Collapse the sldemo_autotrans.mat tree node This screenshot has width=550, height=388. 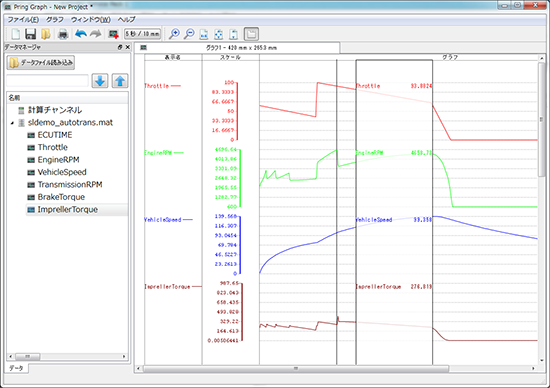pos(12,123)
